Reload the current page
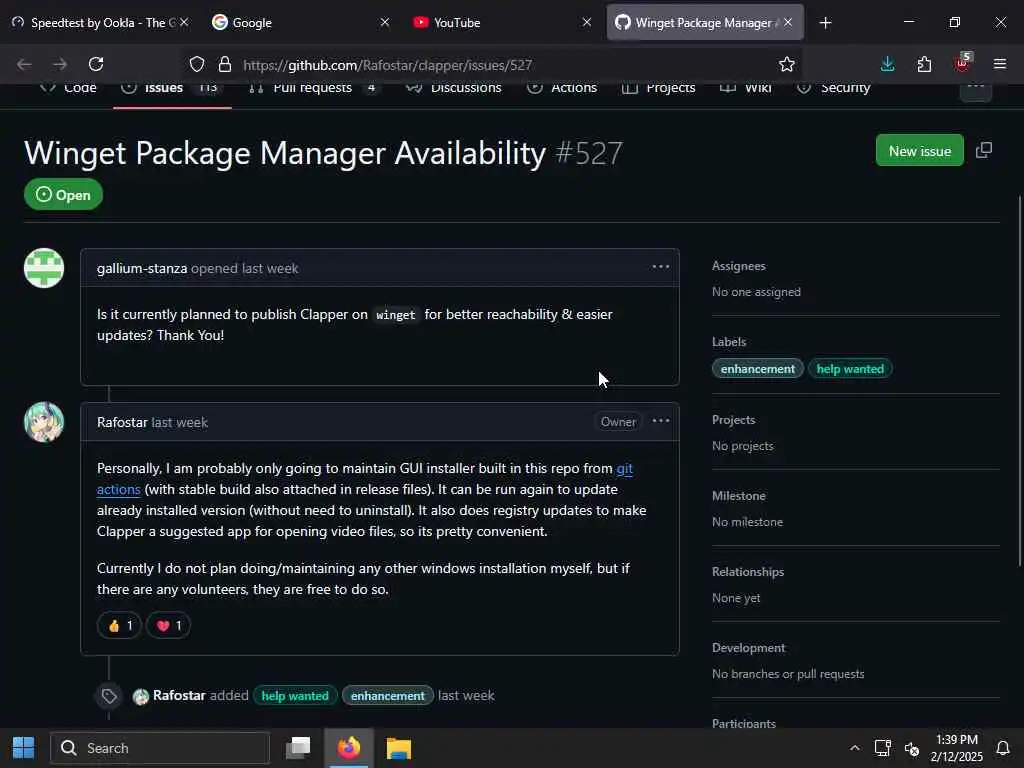Viewport: 1024px width, 768px height. [x=96, y=64]
